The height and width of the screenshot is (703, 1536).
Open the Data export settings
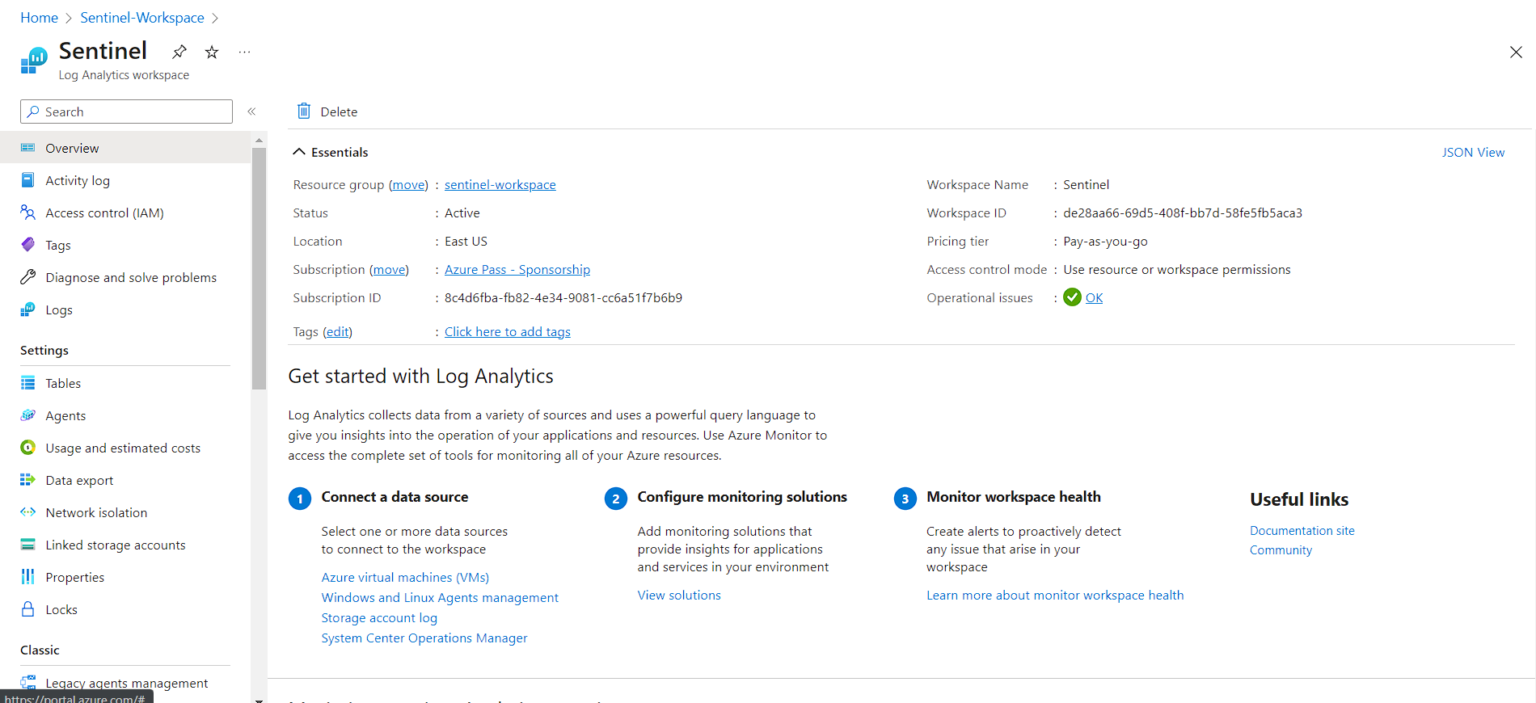tap(81, 480)
